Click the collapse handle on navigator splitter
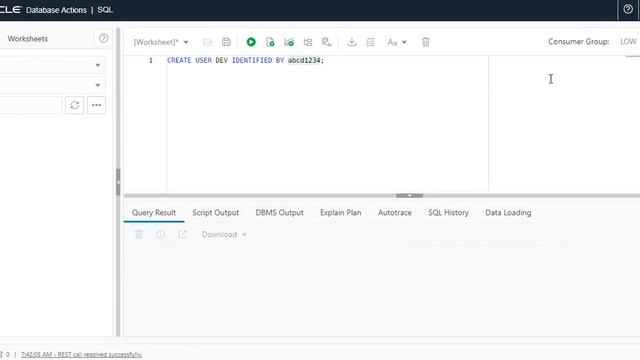Viewport: 640px width, 360px height. (118, 182)
